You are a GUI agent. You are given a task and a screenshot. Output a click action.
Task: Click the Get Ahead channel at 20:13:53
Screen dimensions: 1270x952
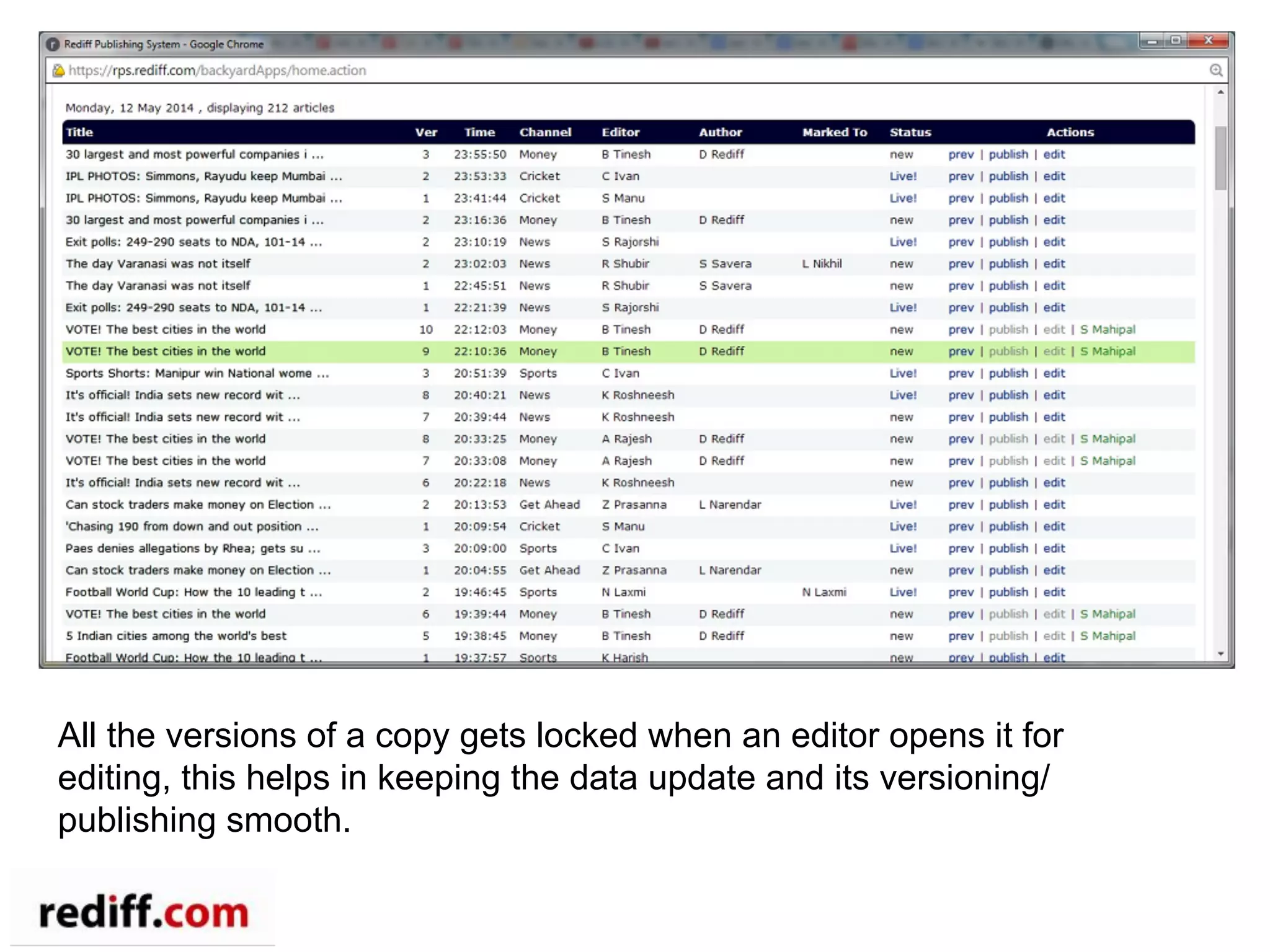click(x=549, y=505)
